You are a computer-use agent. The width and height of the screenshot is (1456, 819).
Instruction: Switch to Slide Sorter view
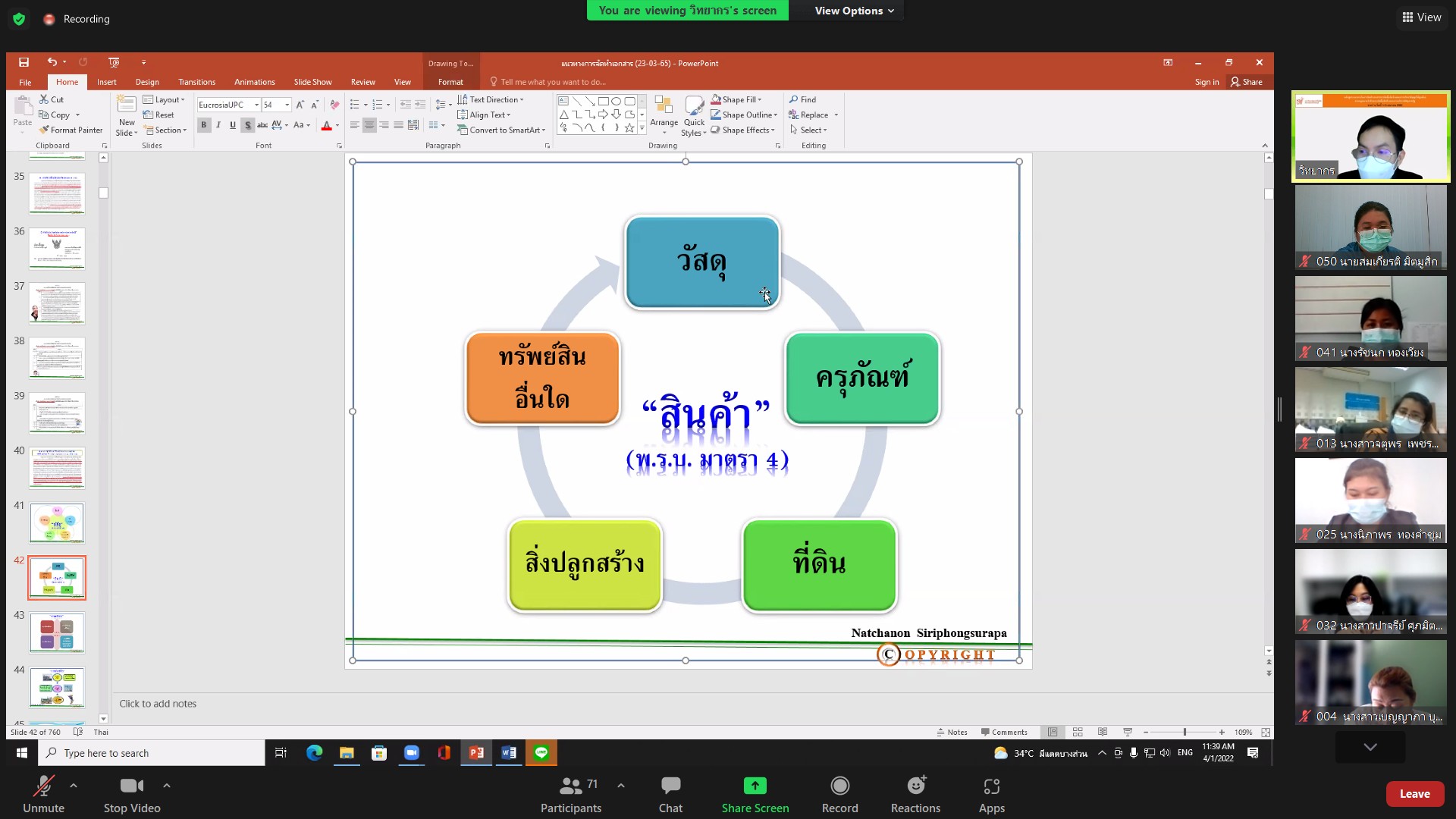[1078, 732]
